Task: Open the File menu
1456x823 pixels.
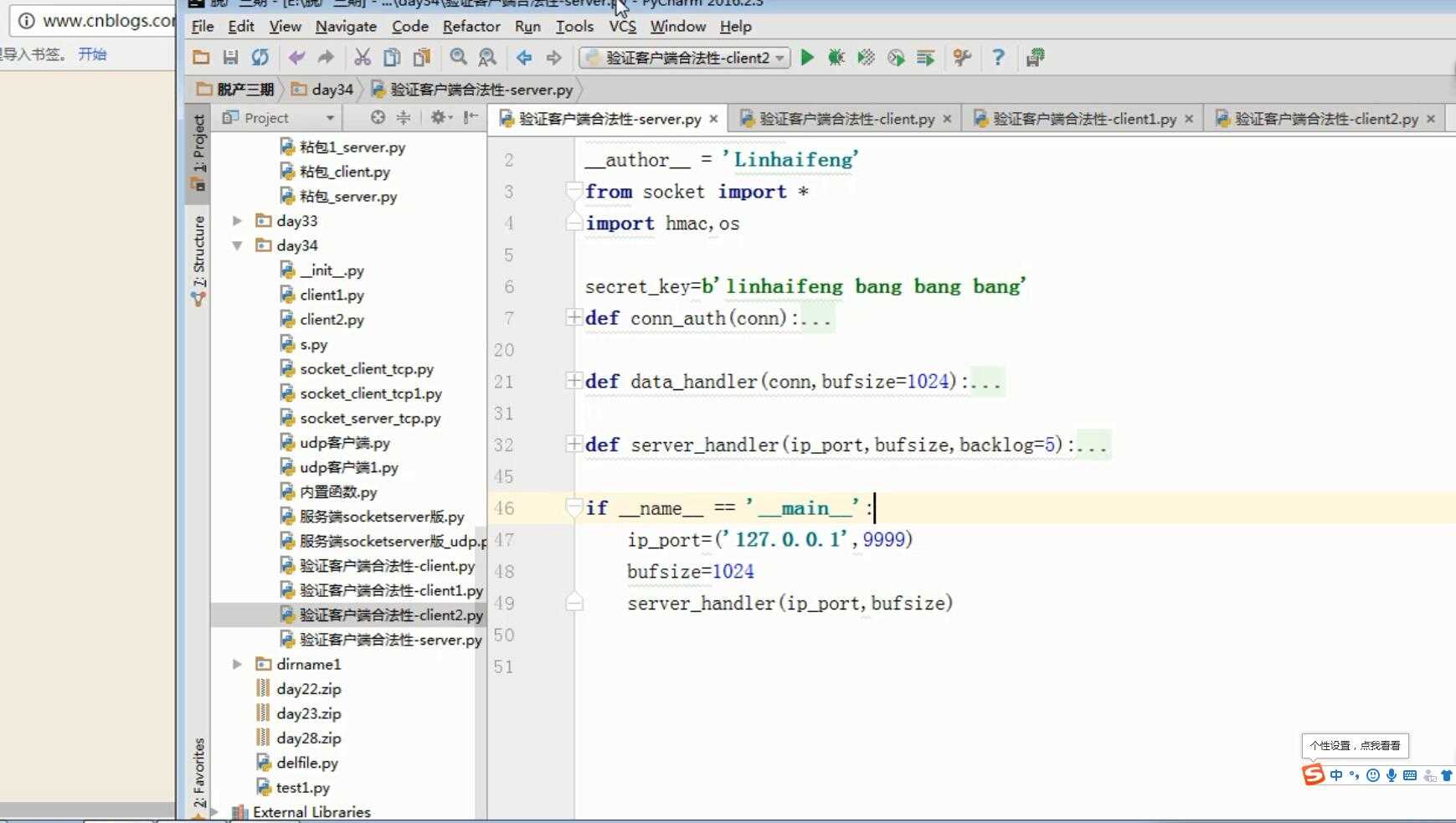Action: (203, 27)
